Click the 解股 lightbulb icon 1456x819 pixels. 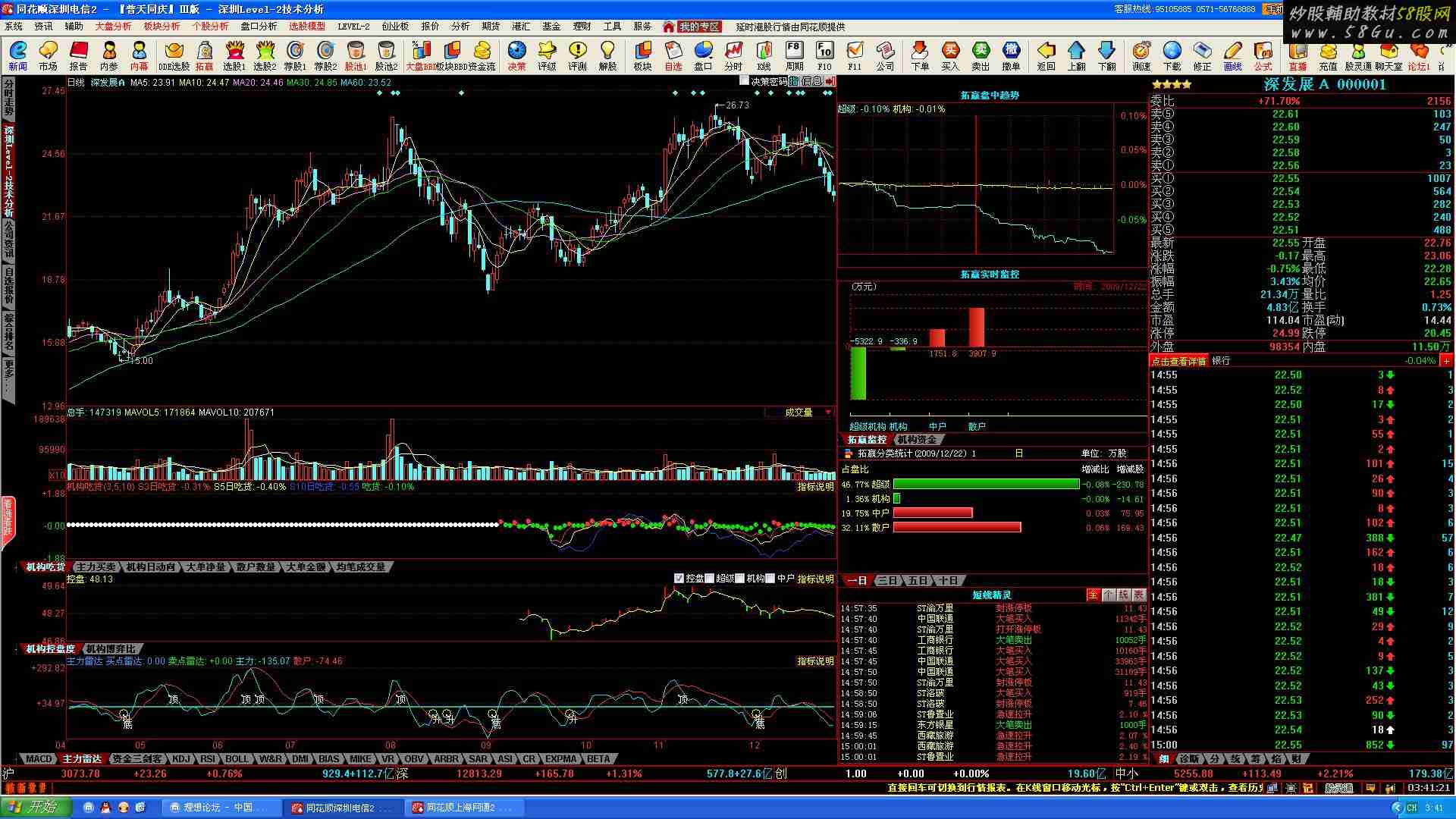(607, 56)
